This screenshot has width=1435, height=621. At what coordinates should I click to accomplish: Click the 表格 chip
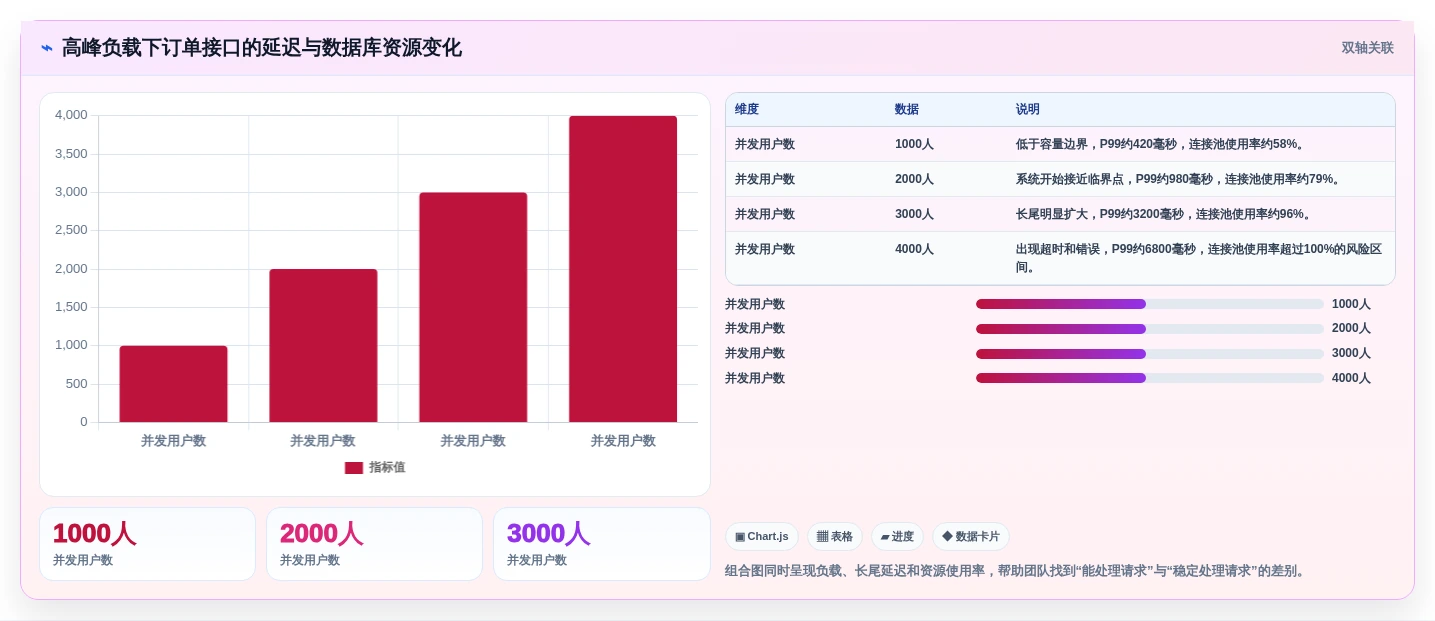(835, 537)
